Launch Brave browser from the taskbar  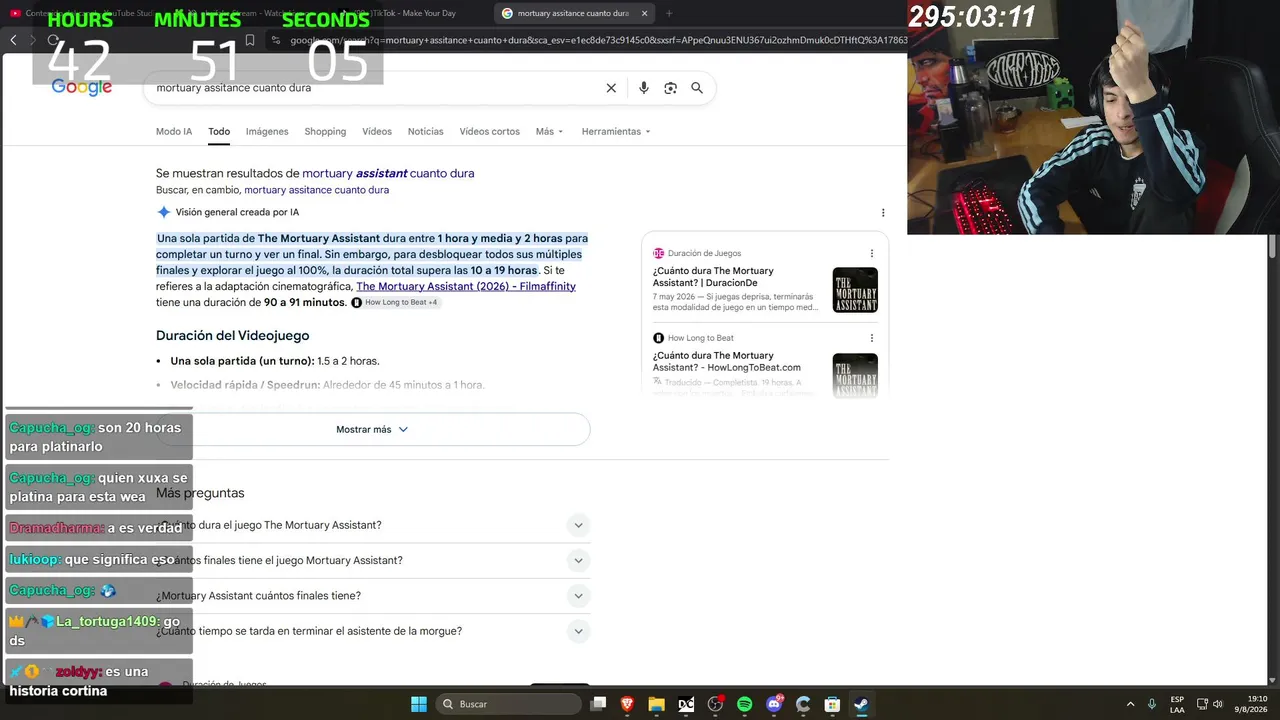coord(627,704)
